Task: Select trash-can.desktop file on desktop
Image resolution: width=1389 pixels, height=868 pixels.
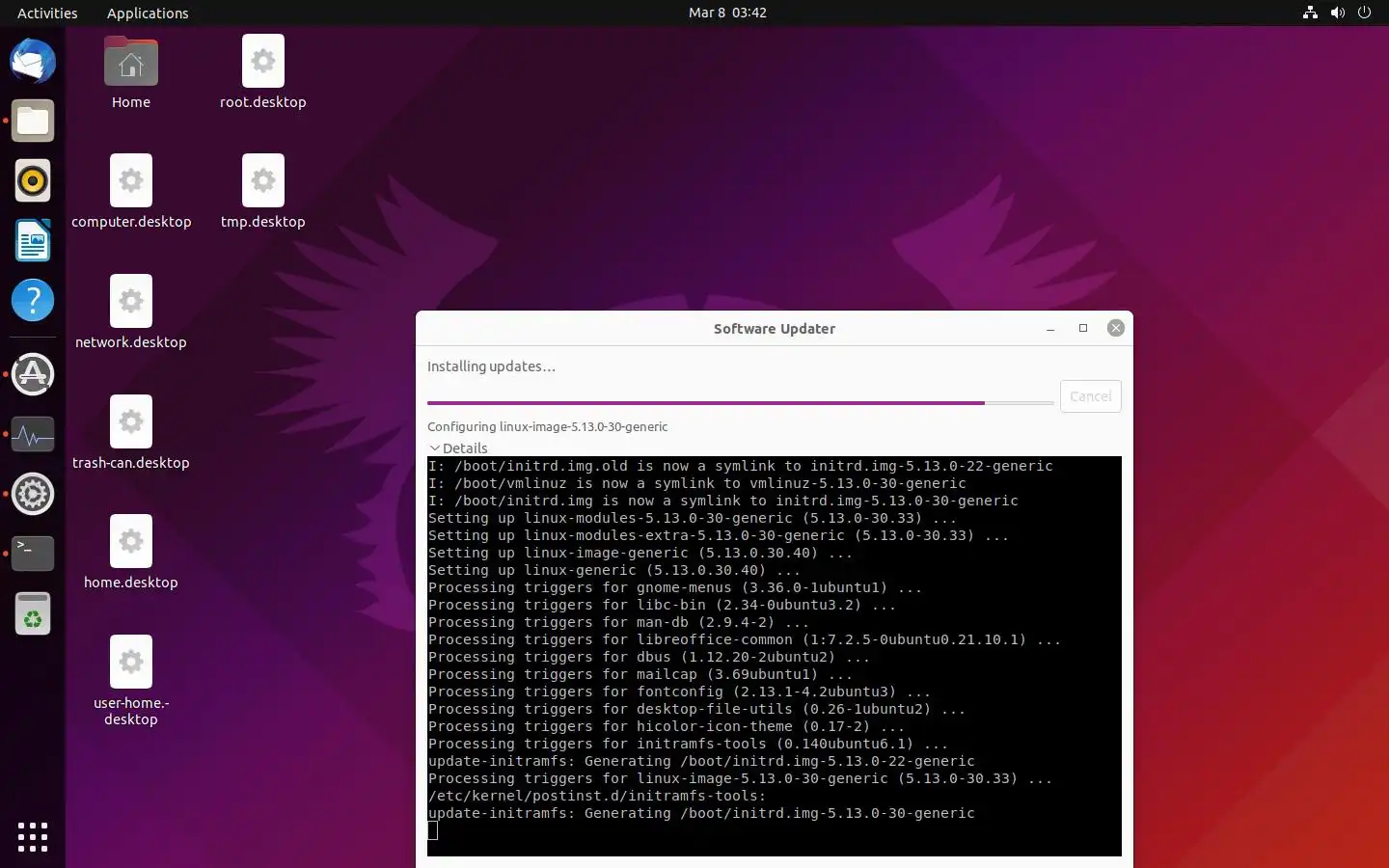Action: click(131, 433)
